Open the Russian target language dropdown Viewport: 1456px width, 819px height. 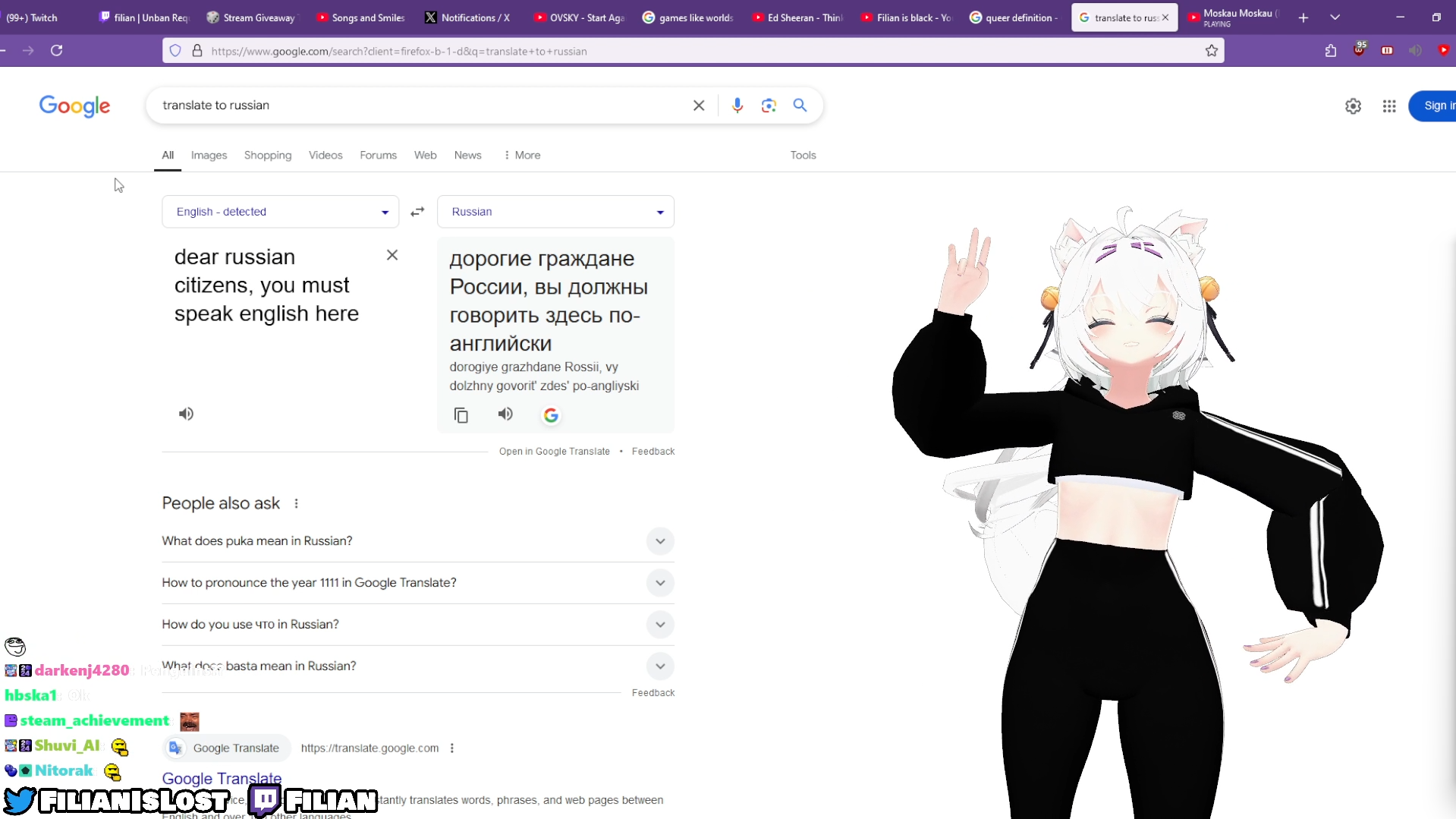pos(555,212)
